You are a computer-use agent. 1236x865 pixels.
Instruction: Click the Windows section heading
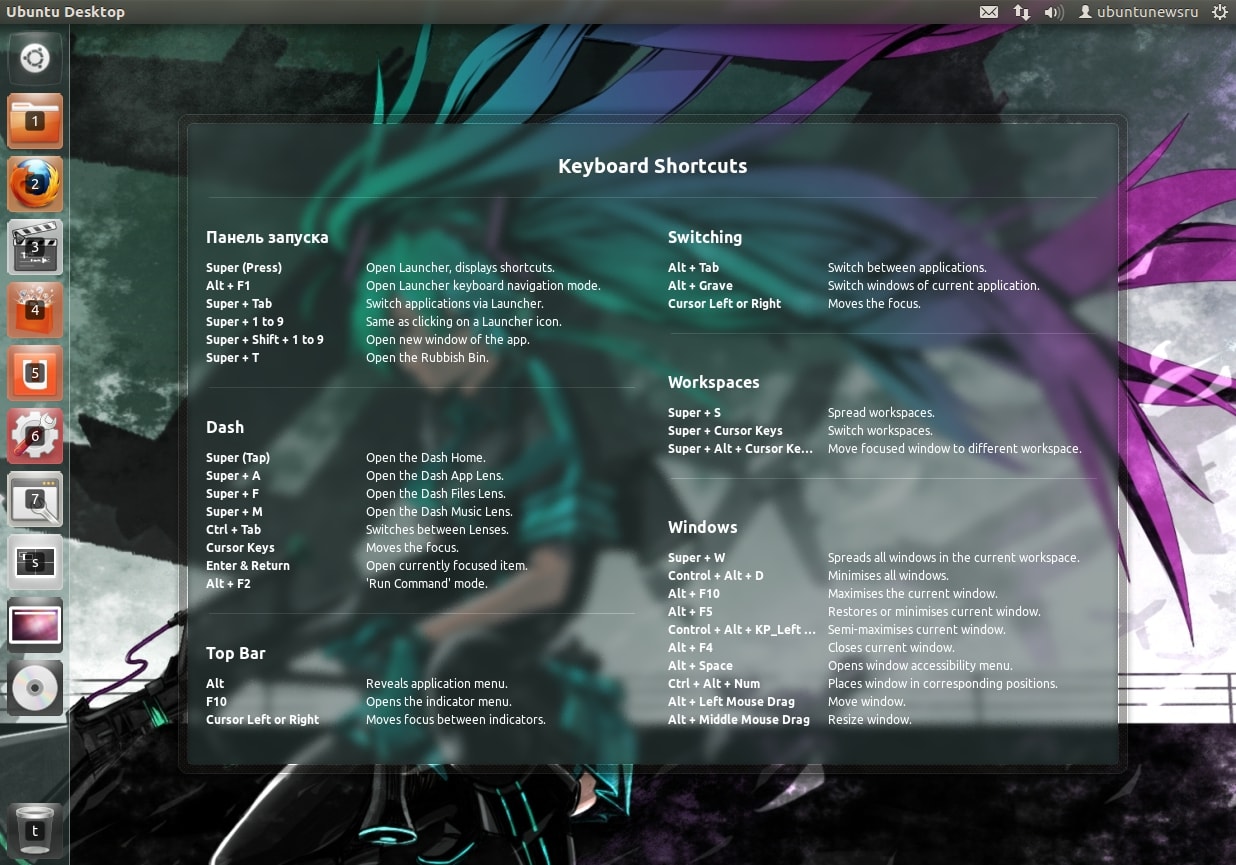[702, 527]
